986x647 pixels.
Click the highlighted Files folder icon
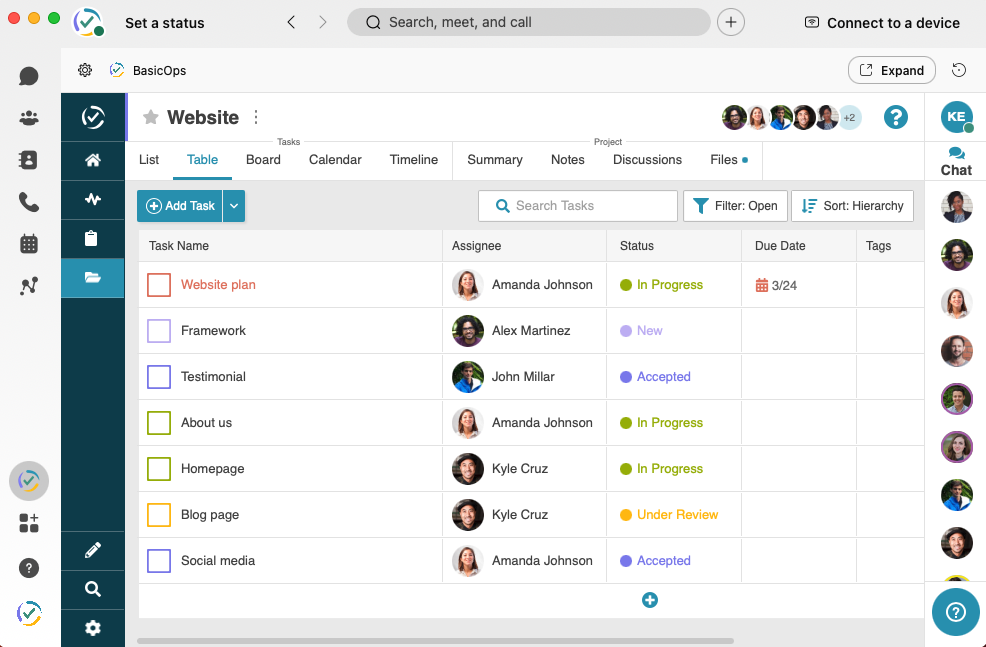coord(92,278)
